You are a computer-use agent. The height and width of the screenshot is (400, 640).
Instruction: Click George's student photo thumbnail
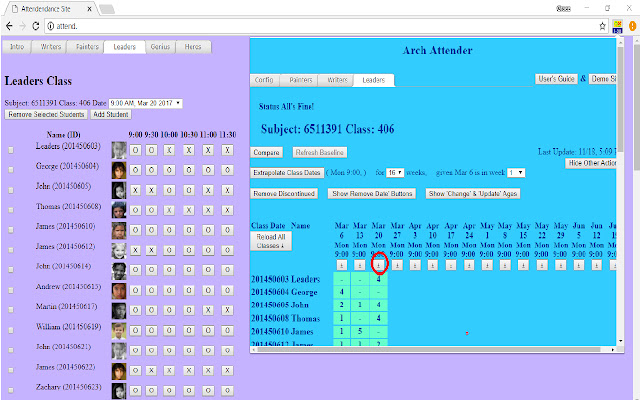(119, 169)
